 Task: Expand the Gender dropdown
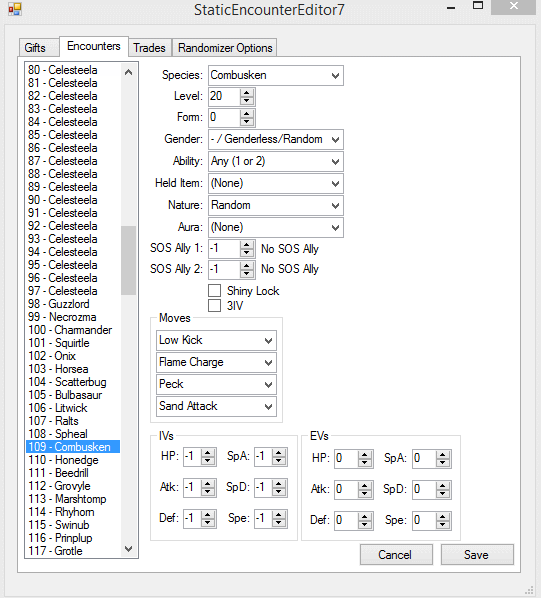pos(276,139)
